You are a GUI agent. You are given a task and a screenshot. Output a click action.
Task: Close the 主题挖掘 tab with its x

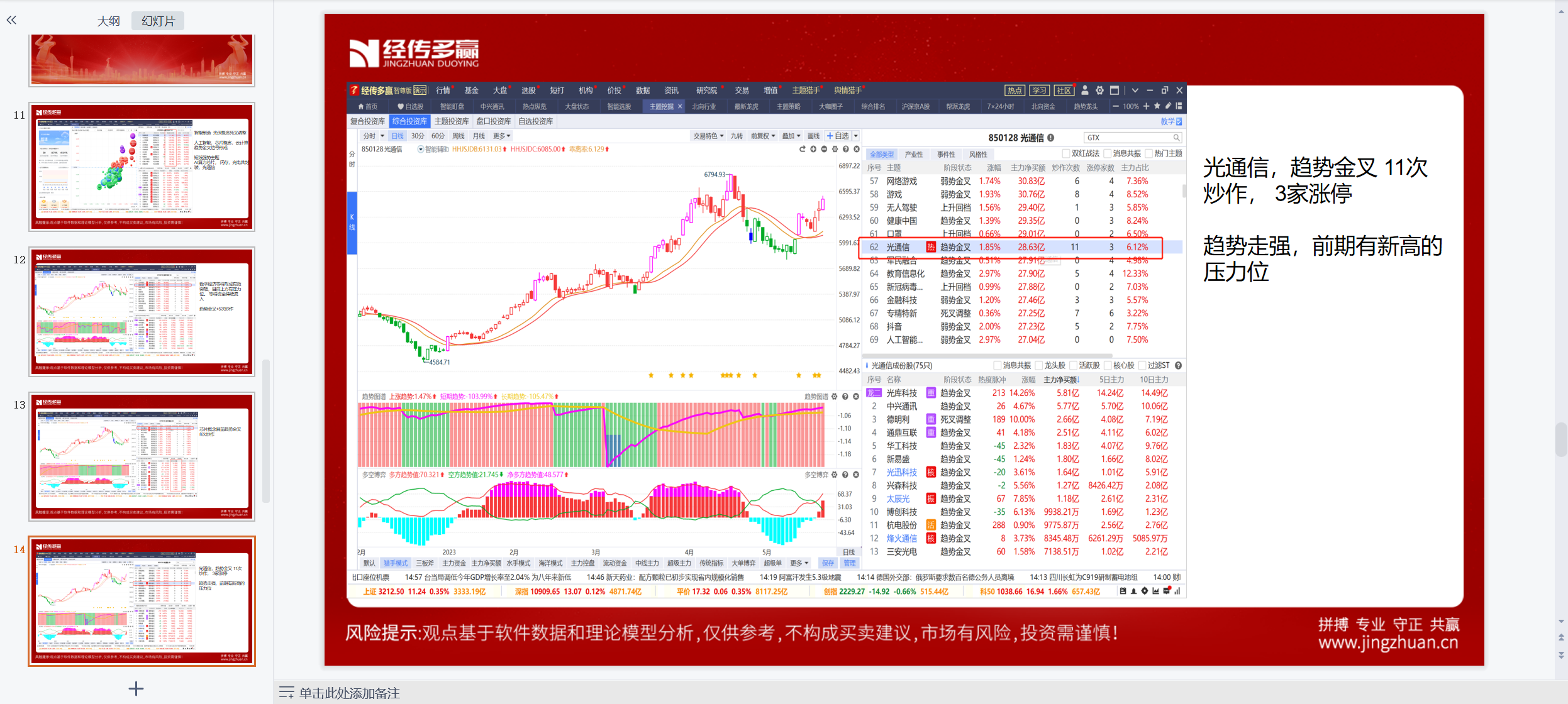[x=680, y=106]
